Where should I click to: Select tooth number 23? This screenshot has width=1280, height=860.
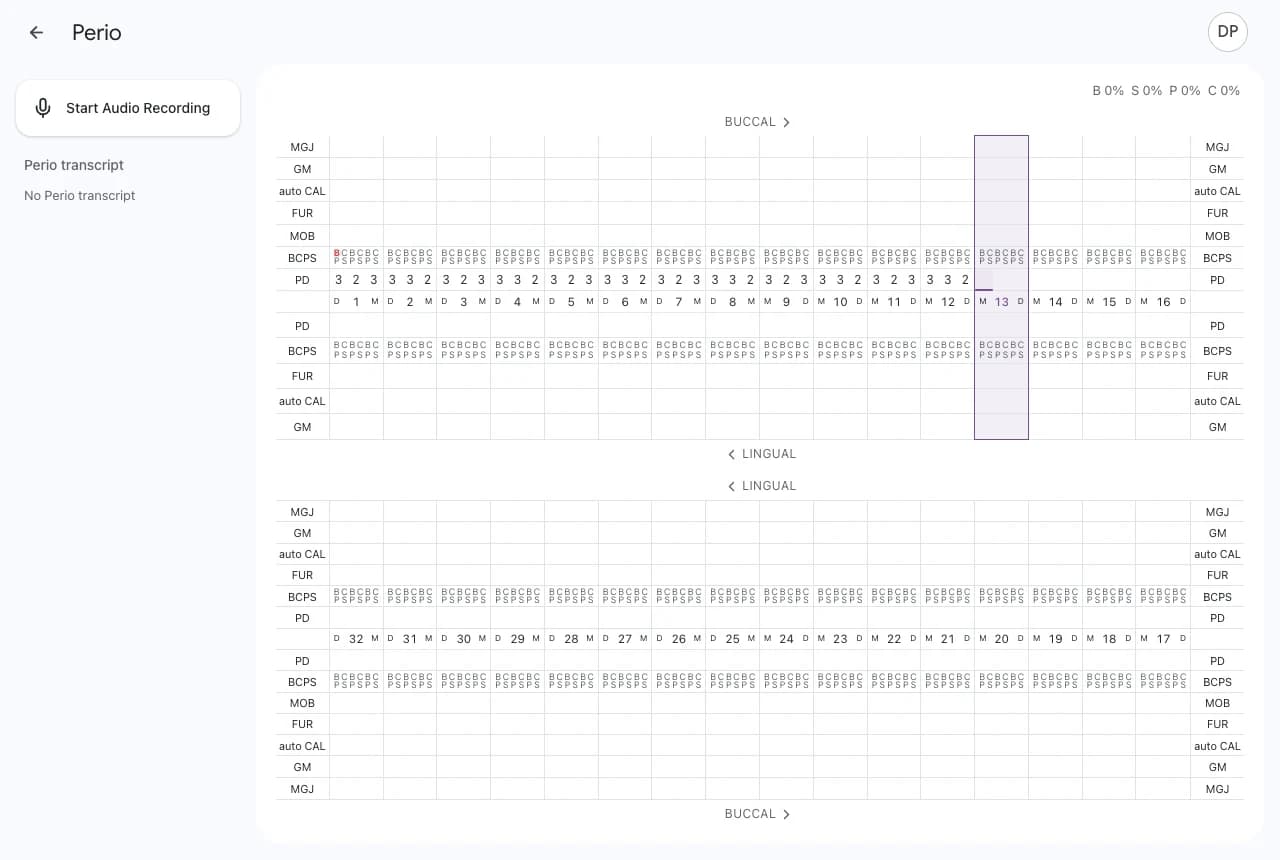840,639
